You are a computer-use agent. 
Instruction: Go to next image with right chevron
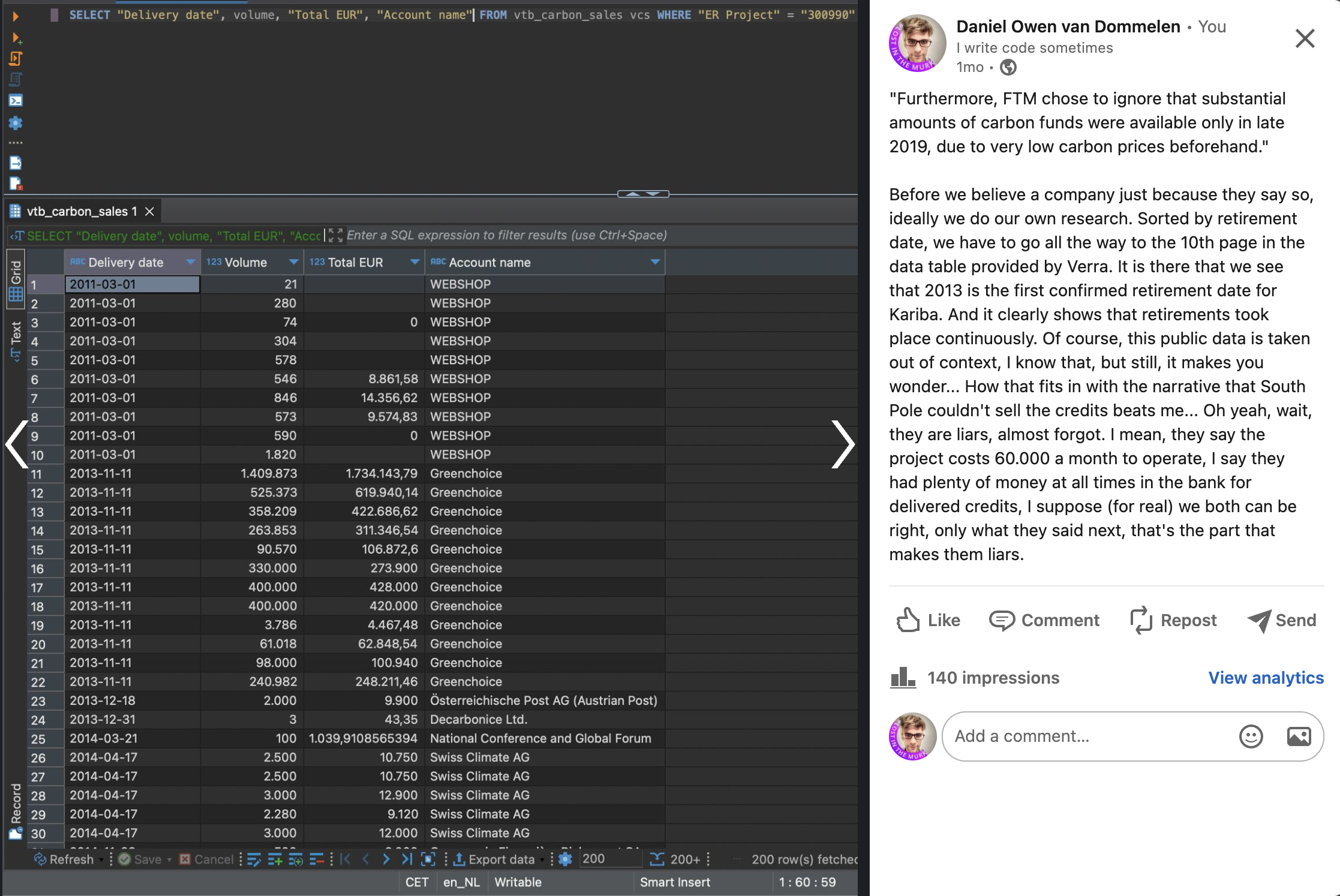click(842, 444)
